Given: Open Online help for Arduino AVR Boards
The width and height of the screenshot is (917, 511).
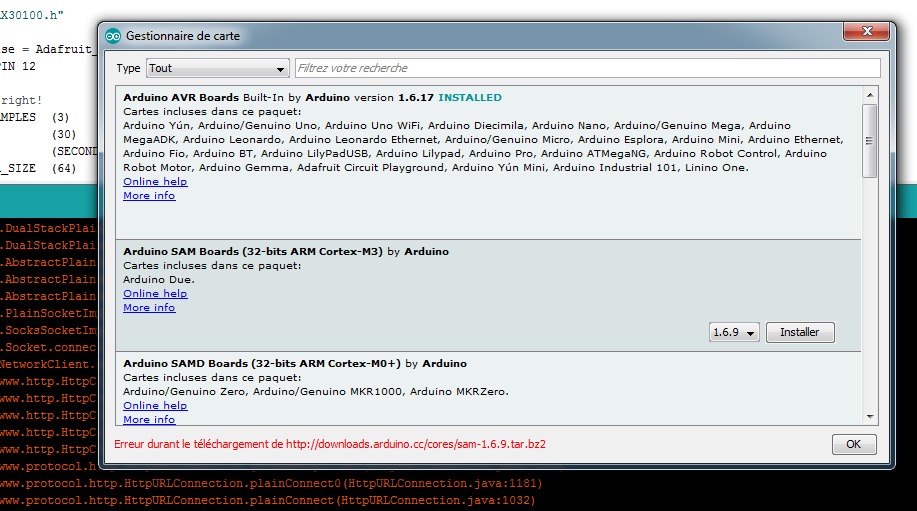Looking at the screenshot, I should click(x=155, y=182).
